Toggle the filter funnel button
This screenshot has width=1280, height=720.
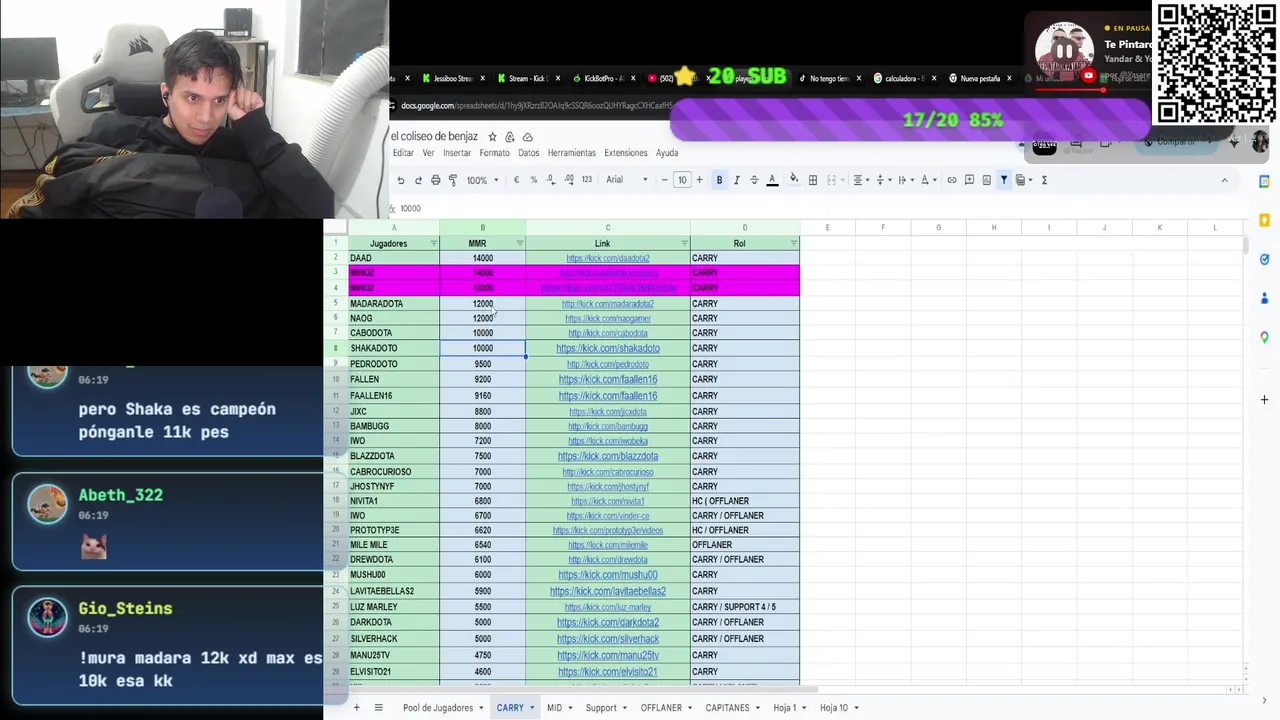click(x=1004, y=180)
